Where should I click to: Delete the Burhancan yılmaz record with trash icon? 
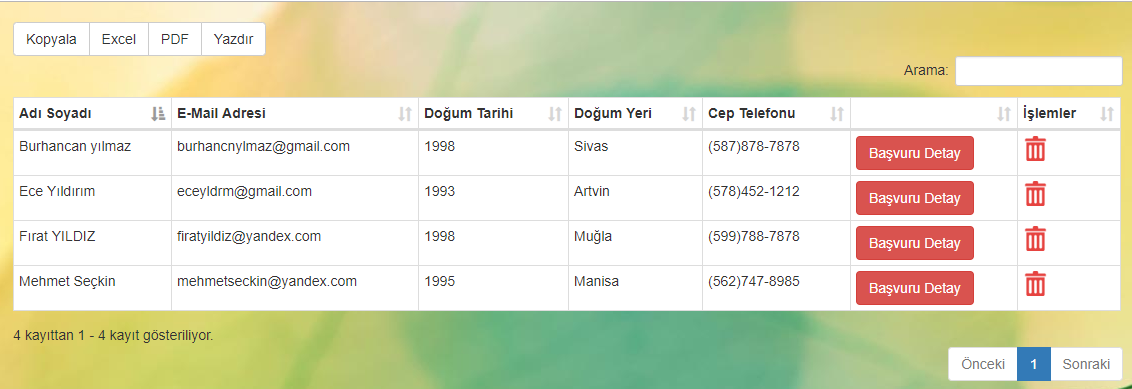pyautogui.click(x=1035, y=149)
